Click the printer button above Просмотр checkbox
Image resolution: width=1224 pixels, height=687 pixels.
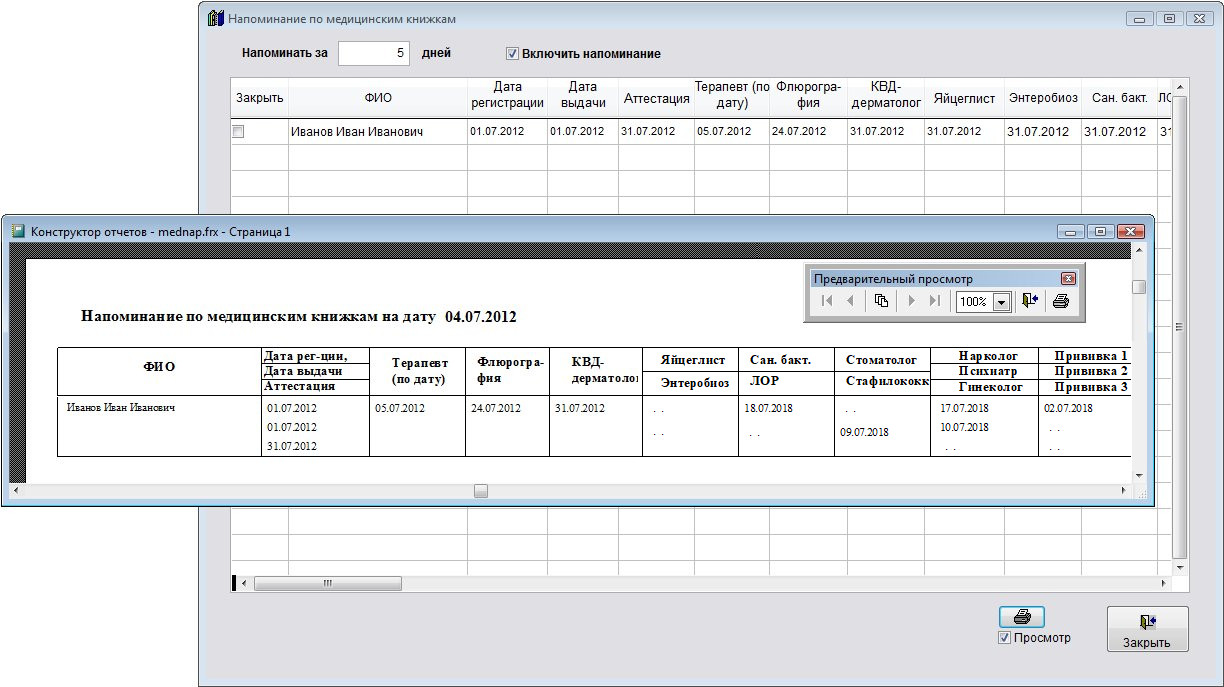coord(1021,617)
